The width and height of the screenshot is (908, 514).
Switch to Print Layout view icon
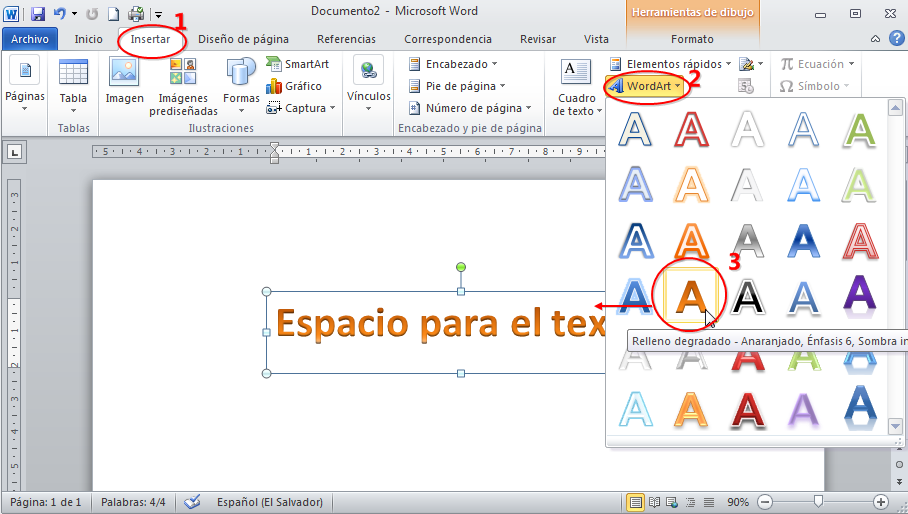(636, 502)
